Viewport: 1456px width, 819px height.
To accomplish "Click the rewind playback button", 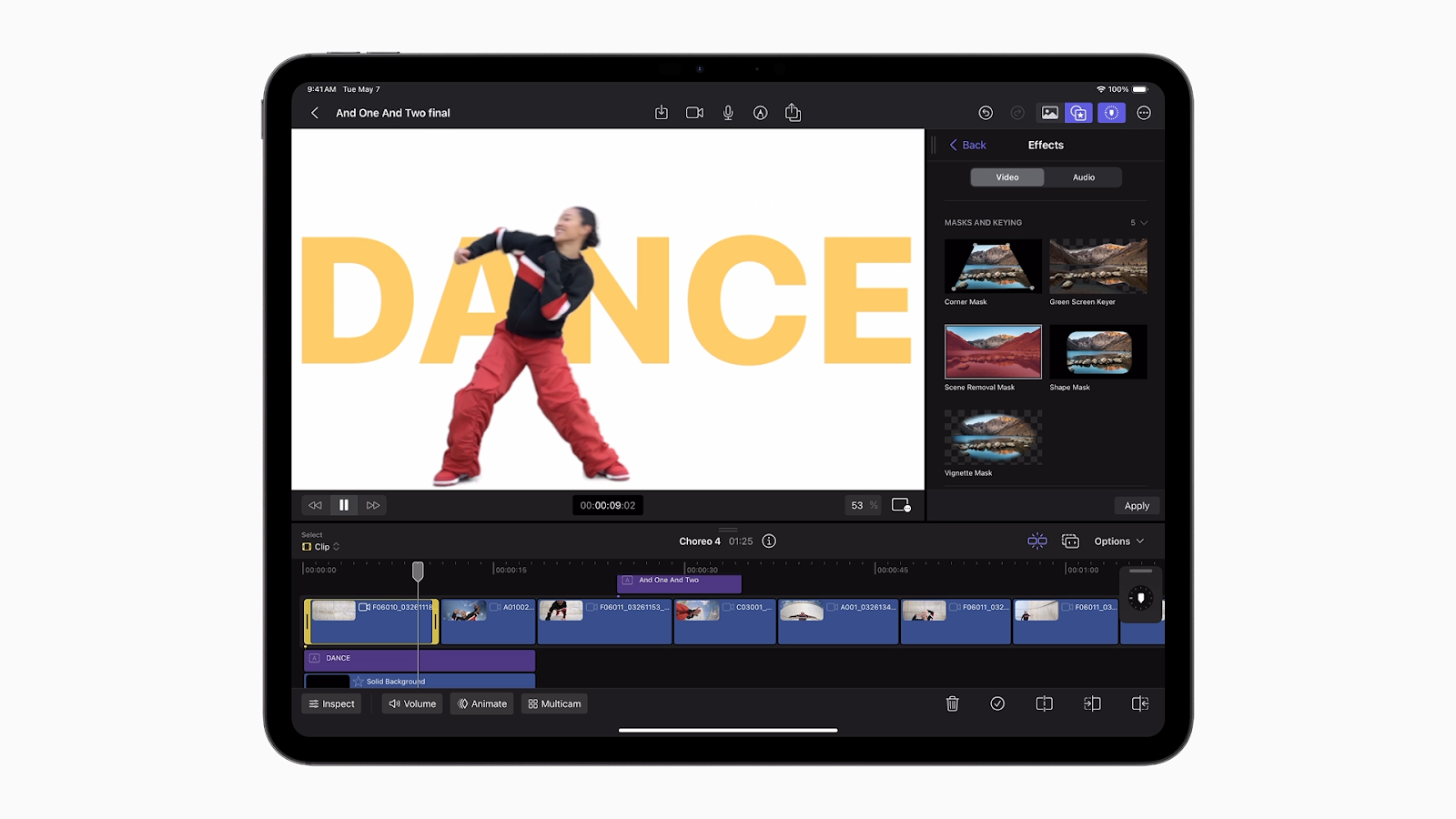I will coord(315,505).
